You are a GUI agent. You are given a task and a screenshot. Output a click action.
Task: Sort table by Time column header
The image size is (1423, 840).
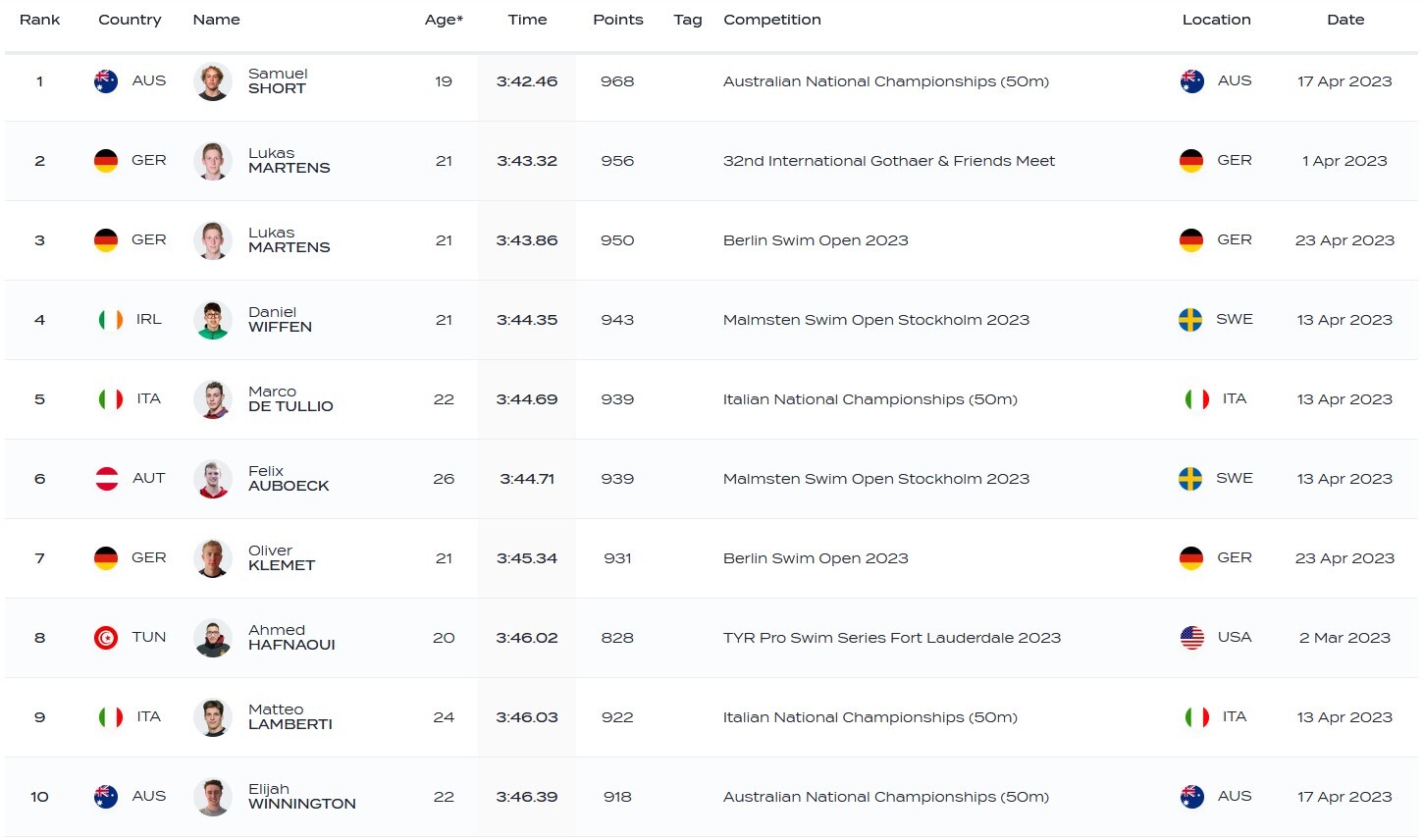point(527,20)
